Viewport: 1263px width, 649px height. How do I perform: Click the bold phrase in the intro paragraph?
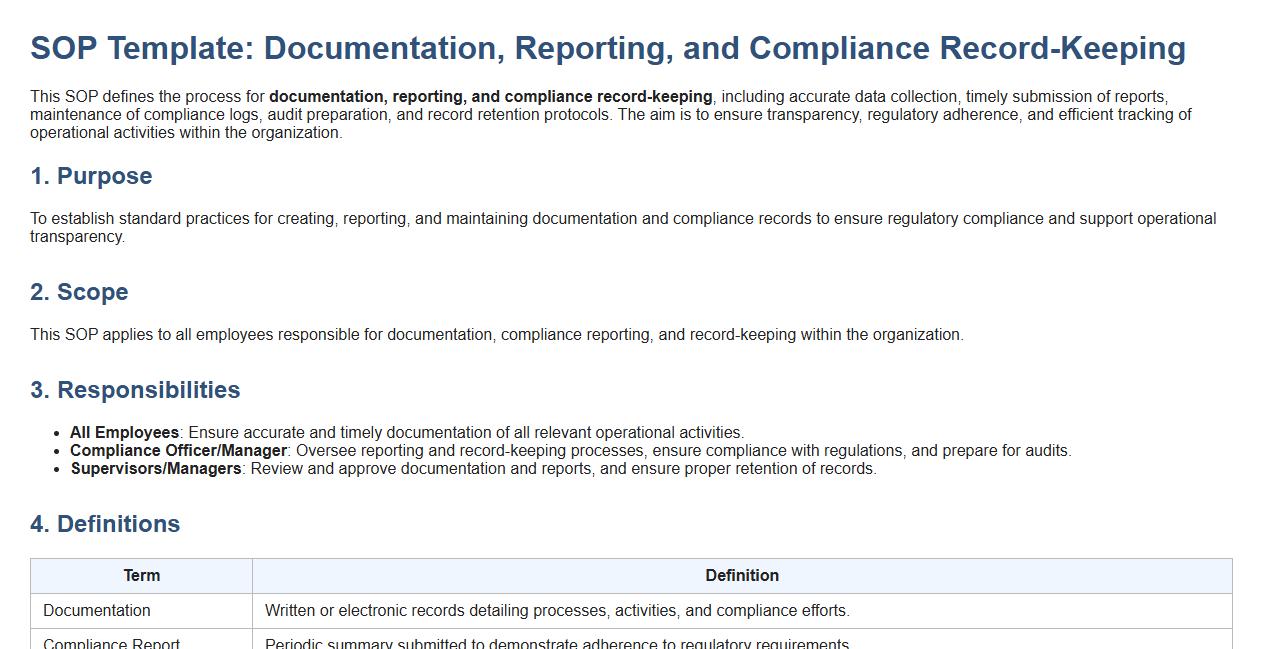click(x=490, y=97)
